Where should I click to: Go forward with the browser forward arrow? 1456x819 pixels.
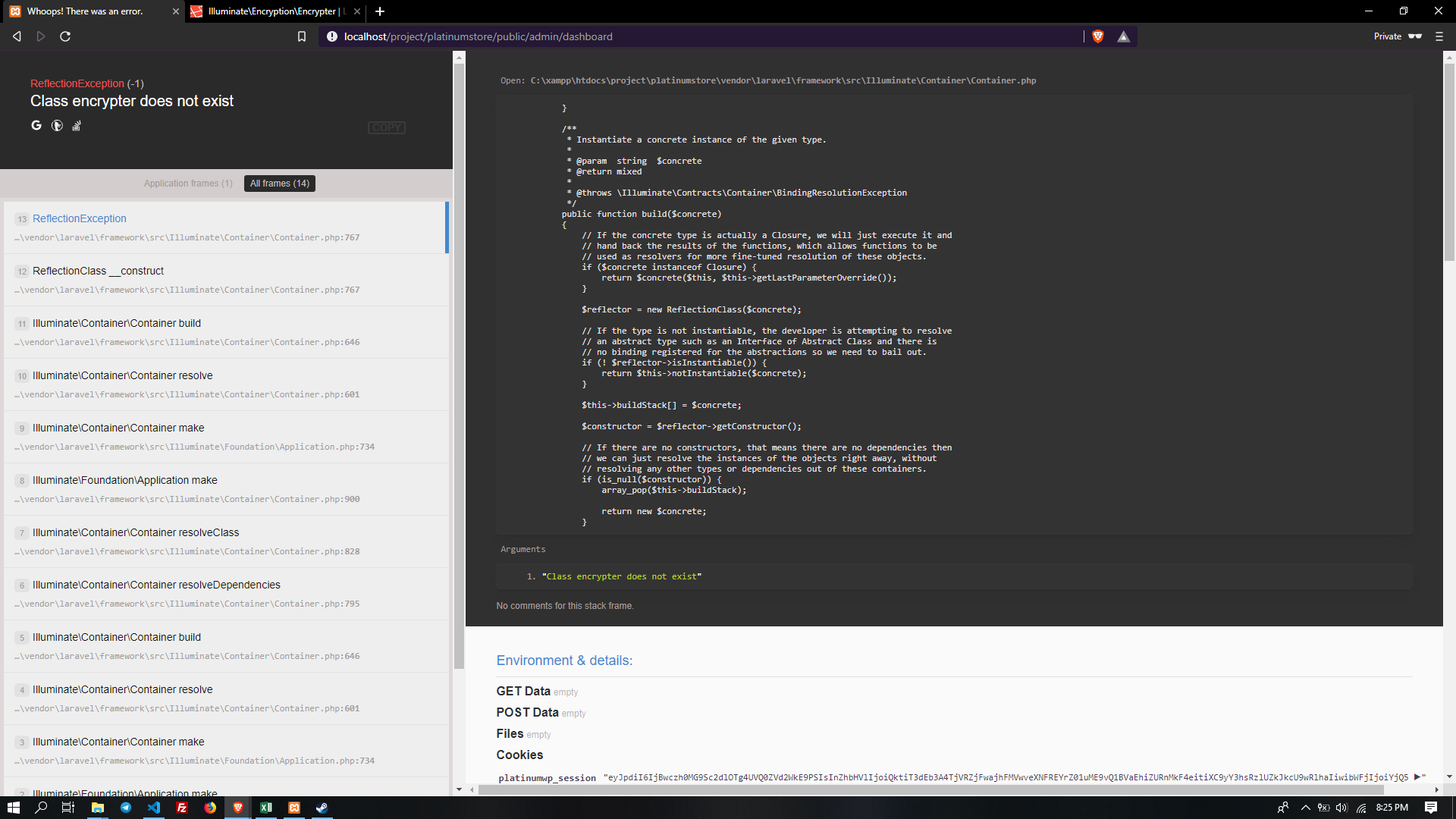click(x=41, y=36)
